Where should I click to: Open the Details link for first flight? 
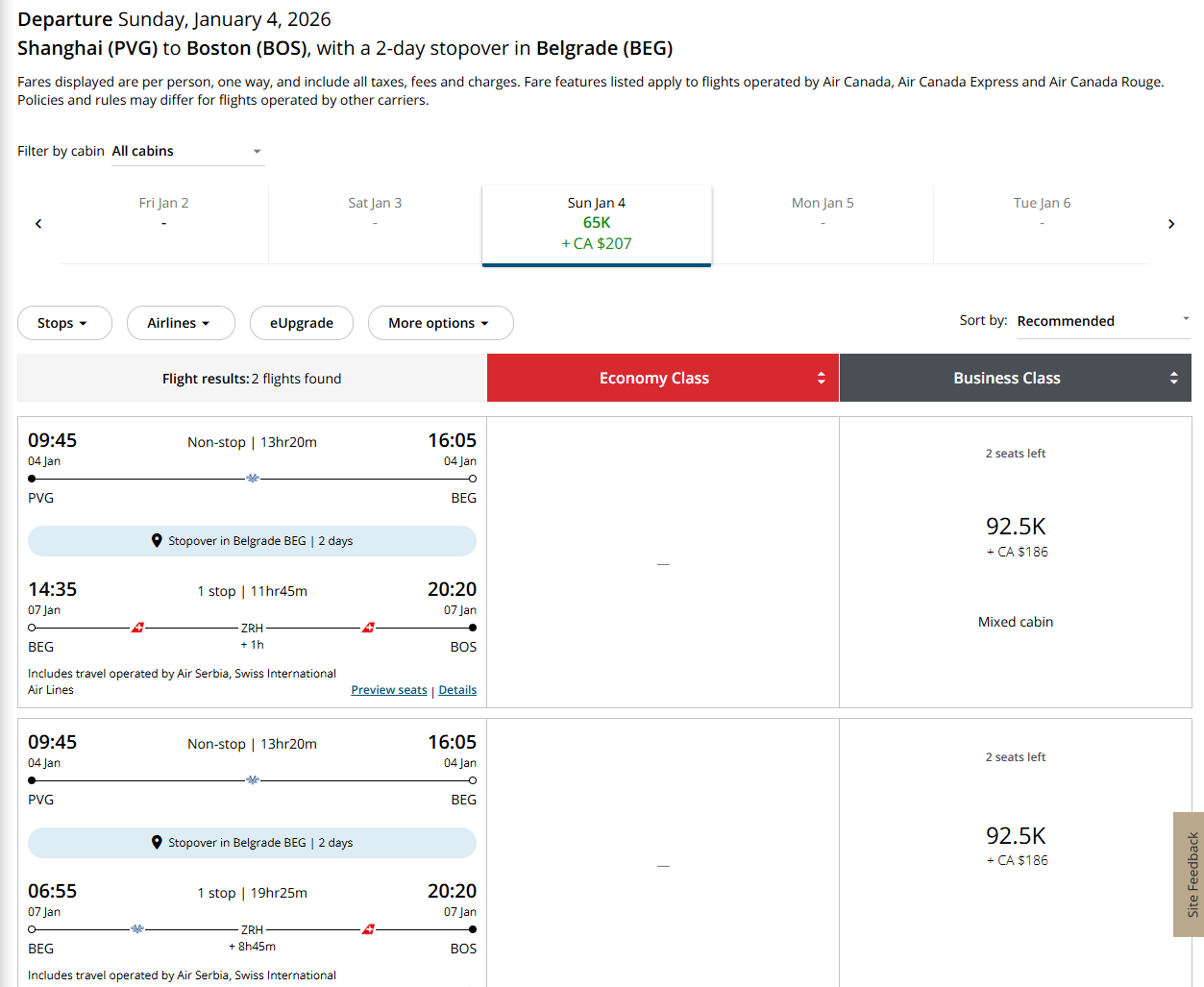(x=457, y=690)
